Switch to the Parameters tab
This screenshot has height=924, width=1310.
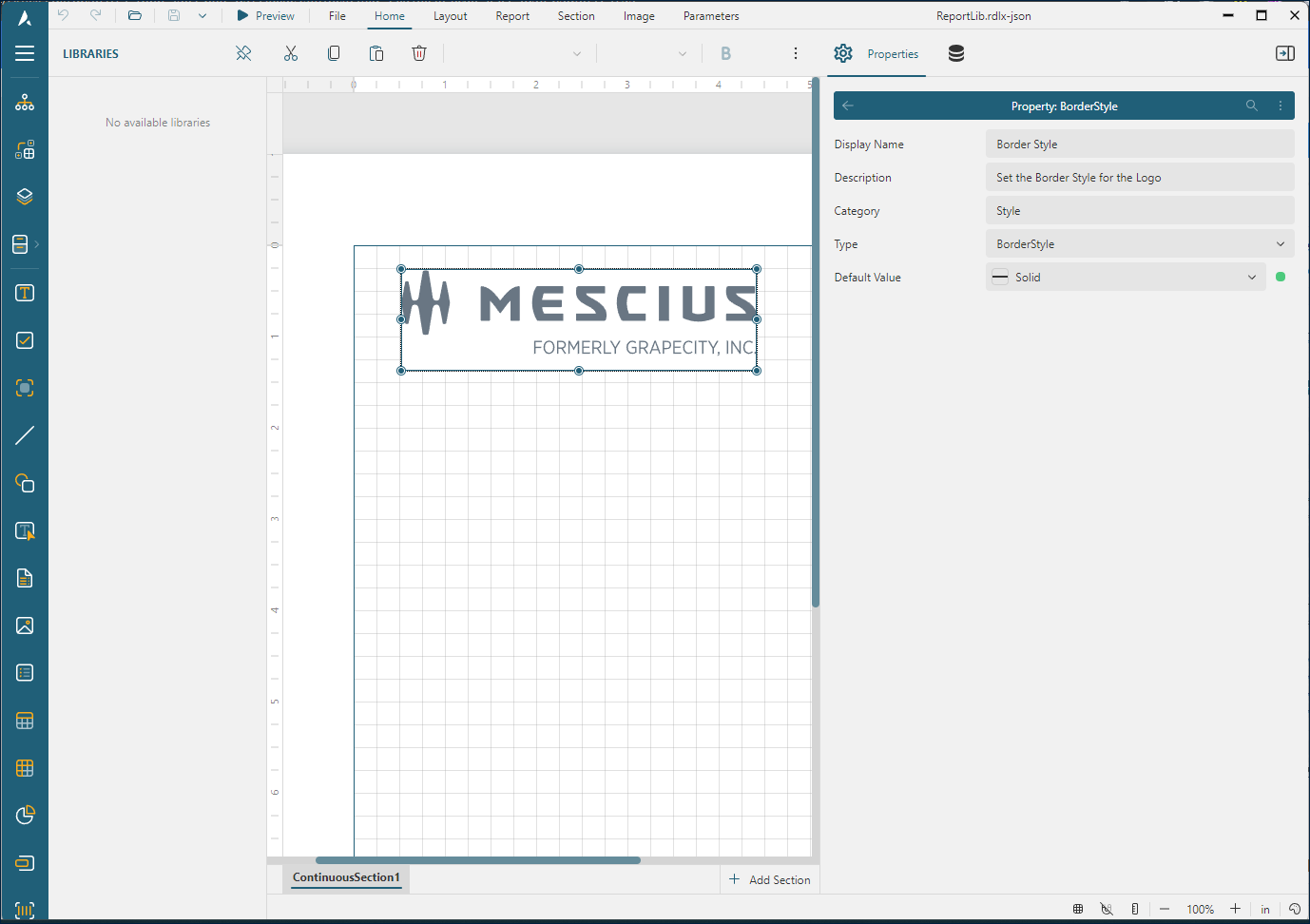coord(711,15)
